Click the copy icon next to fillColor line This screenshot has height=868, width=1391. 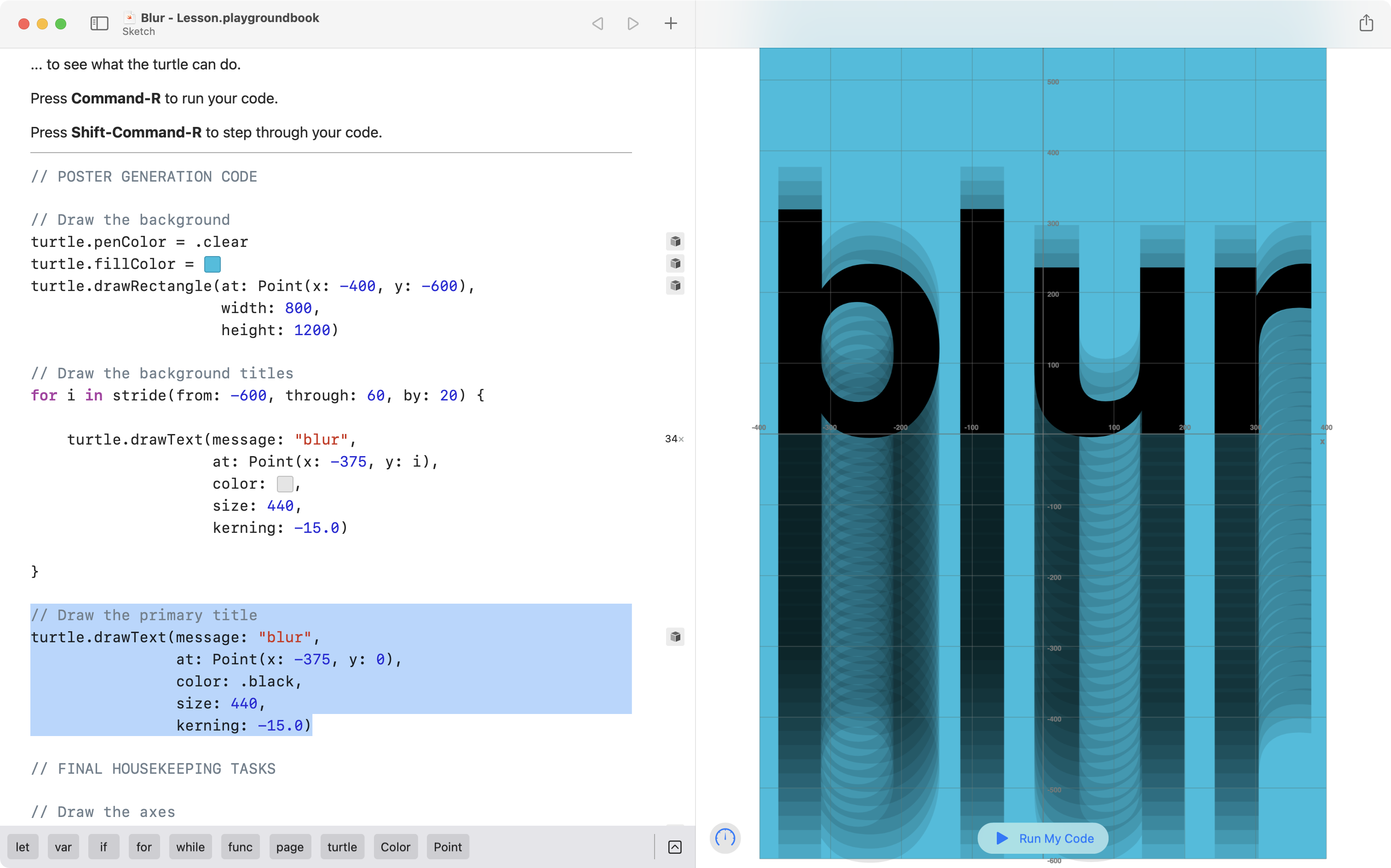point(675,263)
